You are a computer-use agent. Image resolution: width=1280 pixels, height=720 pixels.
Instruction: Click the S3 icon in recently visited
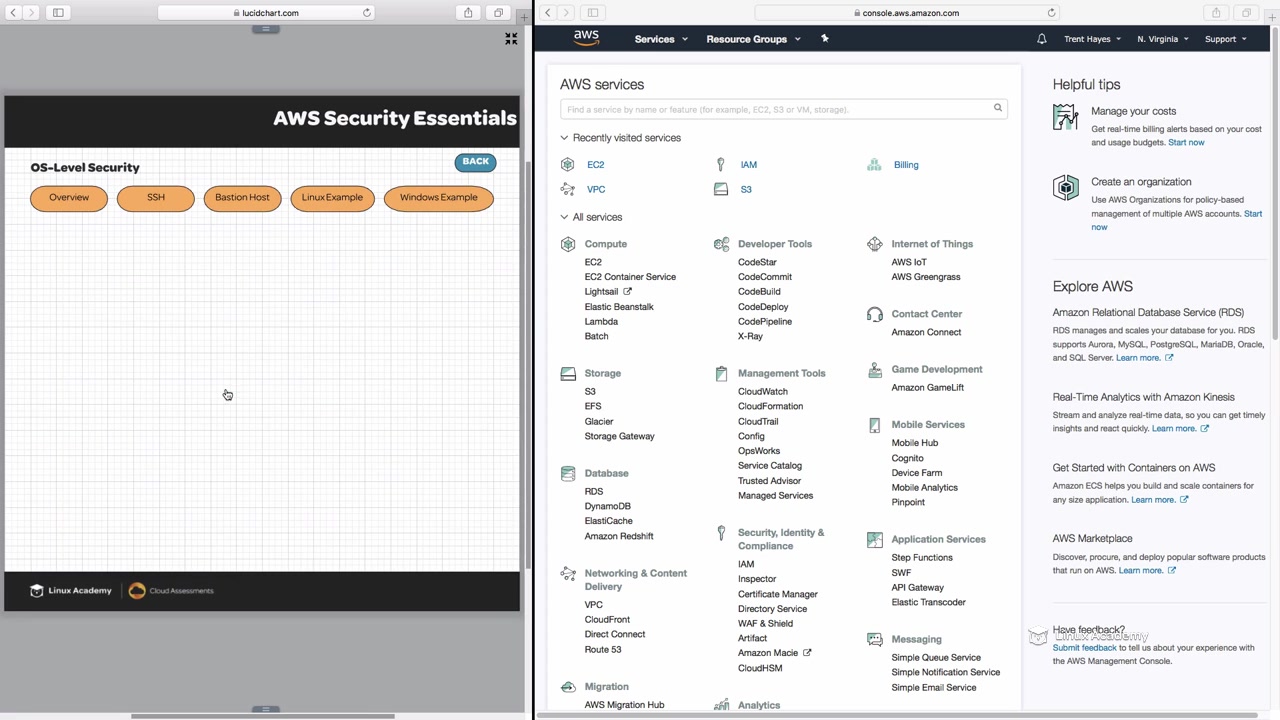pos(720,189)
